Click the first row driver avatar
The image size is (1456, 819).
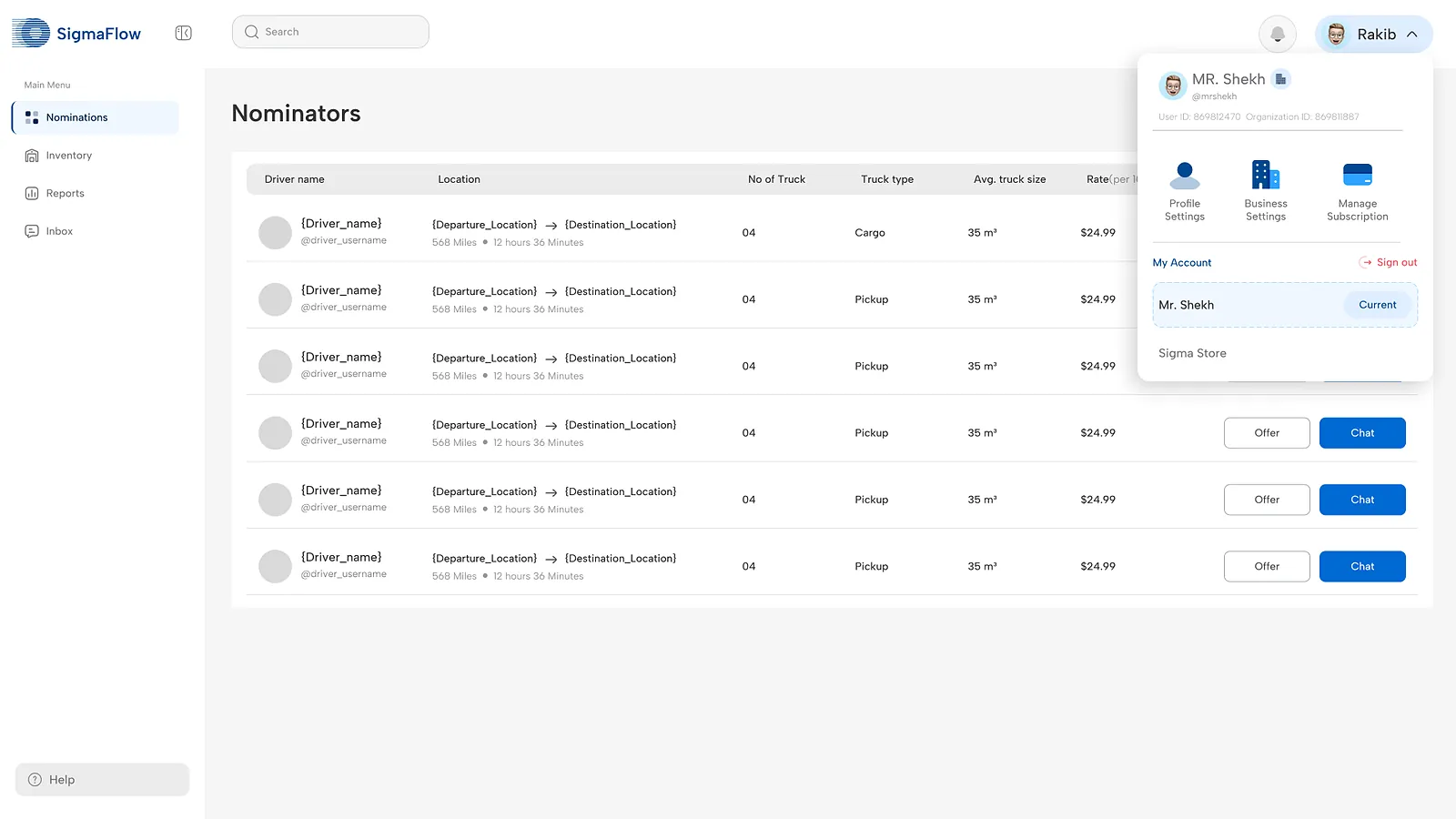275,232
